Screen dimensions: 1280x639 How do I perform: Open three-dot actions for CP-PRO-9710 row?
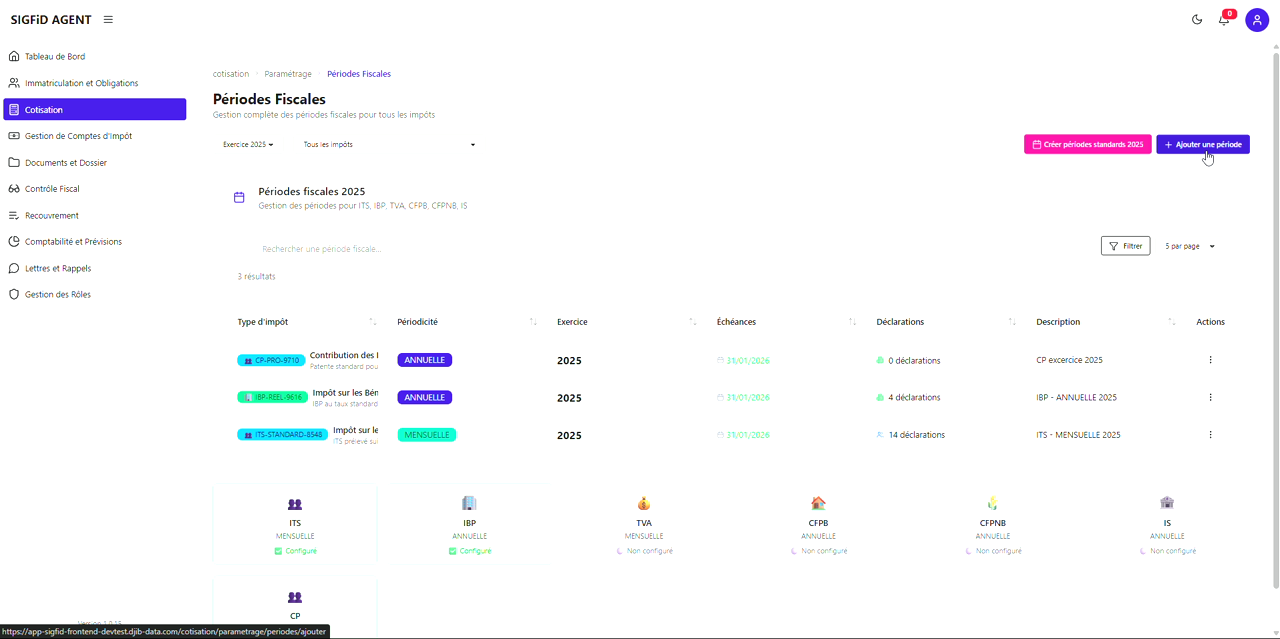1210,360
